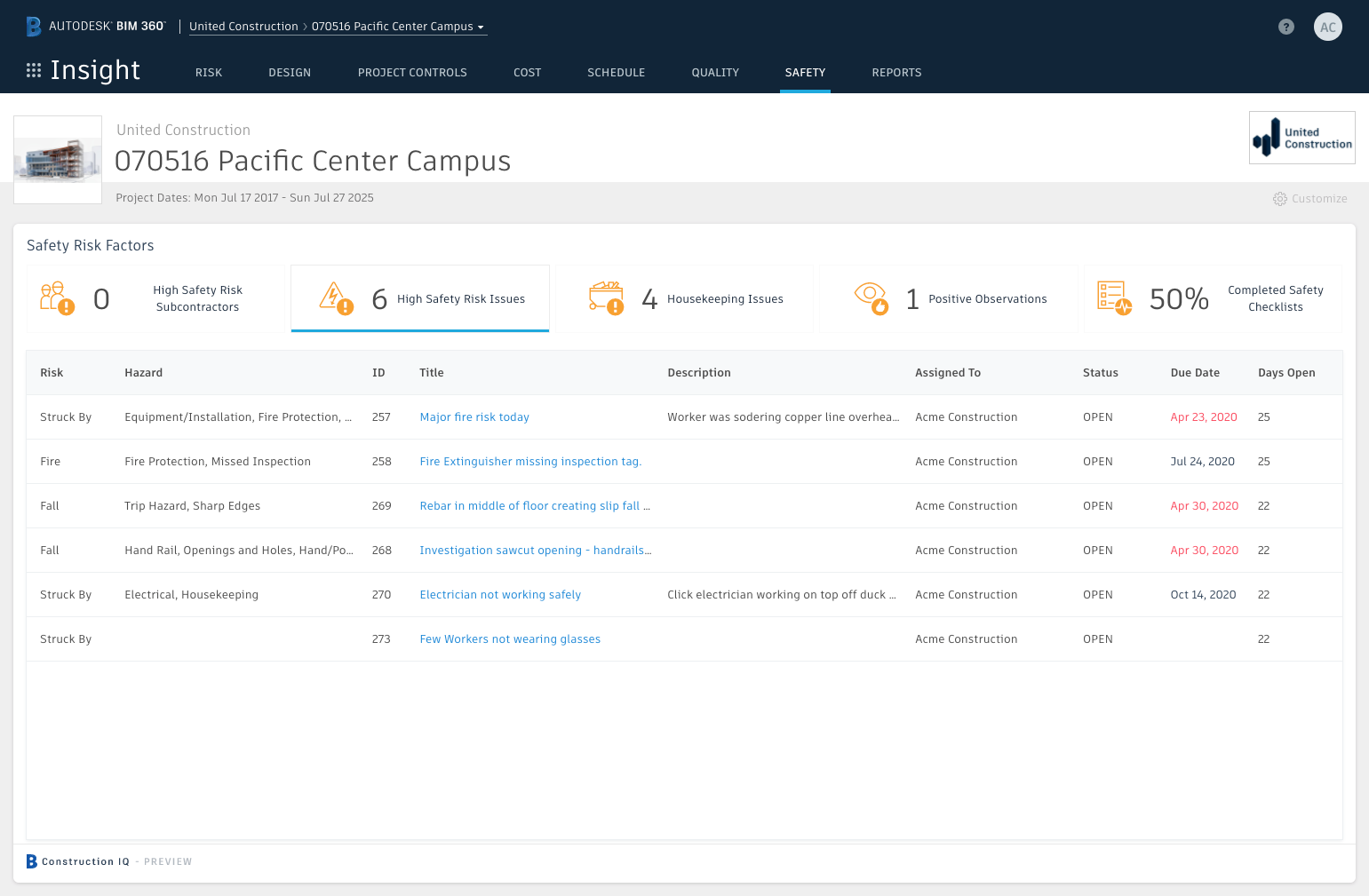Click the Housekeeping Issues dumpster icon
This screenshot has width=1369, height=896.
tap(605, 297)
